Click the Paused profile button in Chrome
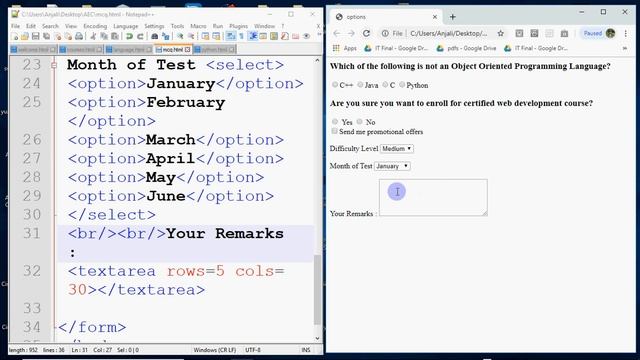The image size is (640, 360). pyautogui.click(x=598, y=33)
